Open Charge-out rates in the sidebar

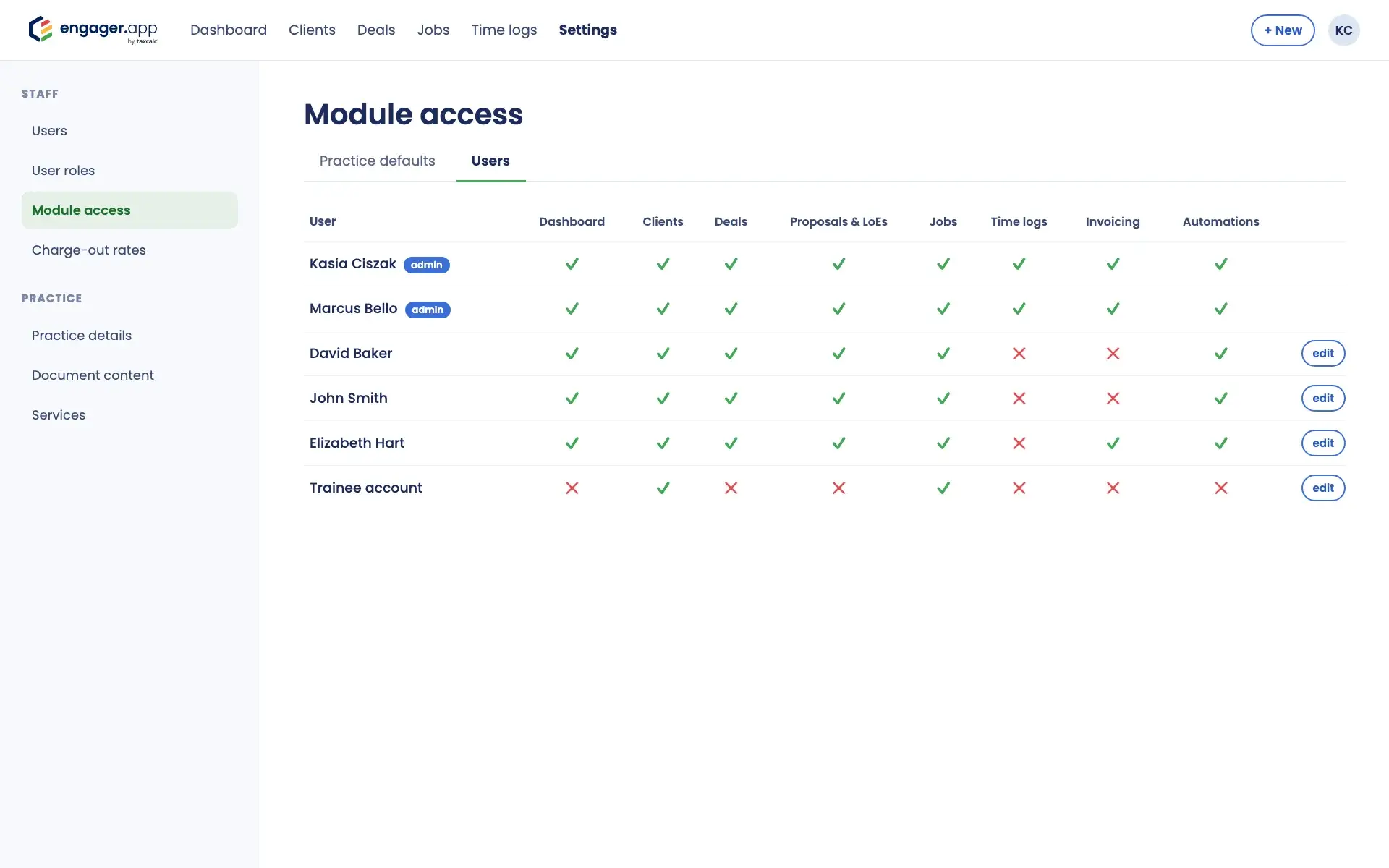pyautogui.click(x=129, y=250)
